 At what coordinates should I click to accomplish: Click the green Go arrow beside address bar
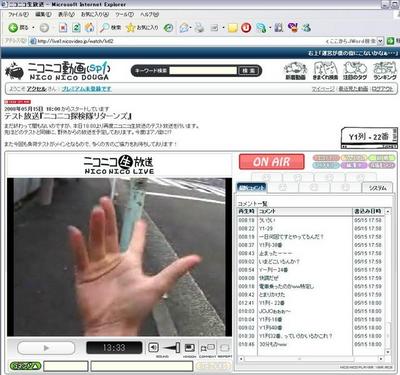(390, 41)
